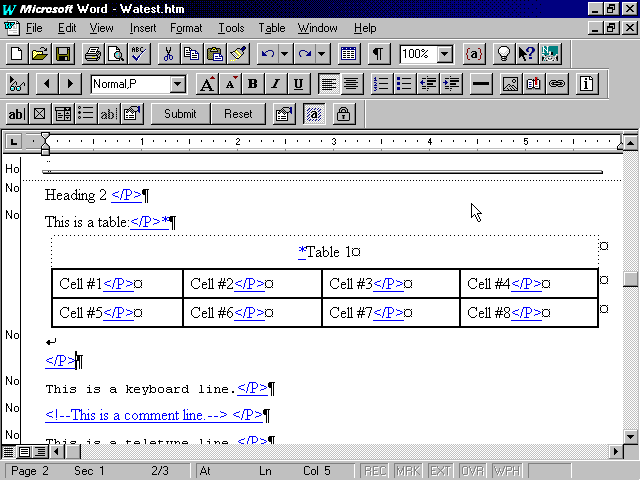
Task: Click the Submit form button
Action: click(180, 114)
